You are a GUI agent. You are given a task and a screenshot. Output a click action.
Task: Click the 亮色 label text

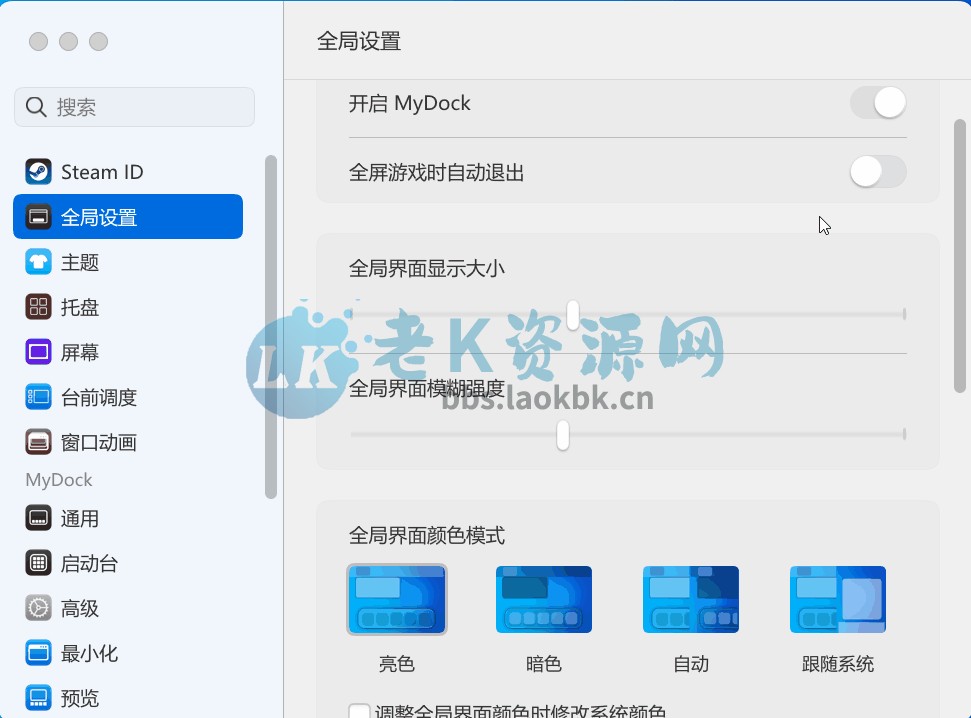[x=397, y=663]
